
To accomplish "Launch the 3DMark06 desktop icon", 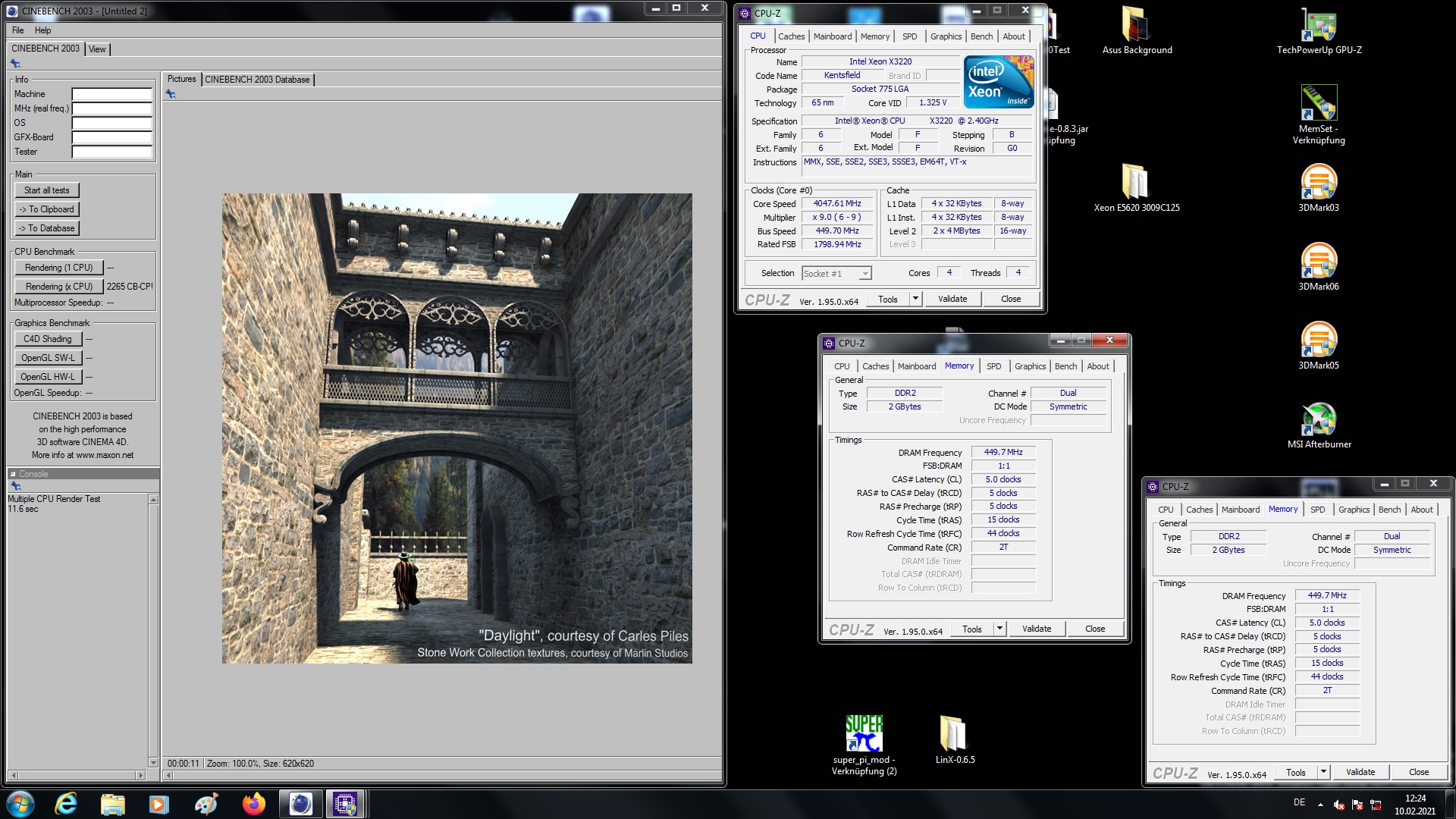I will [x=1319, y=261].
